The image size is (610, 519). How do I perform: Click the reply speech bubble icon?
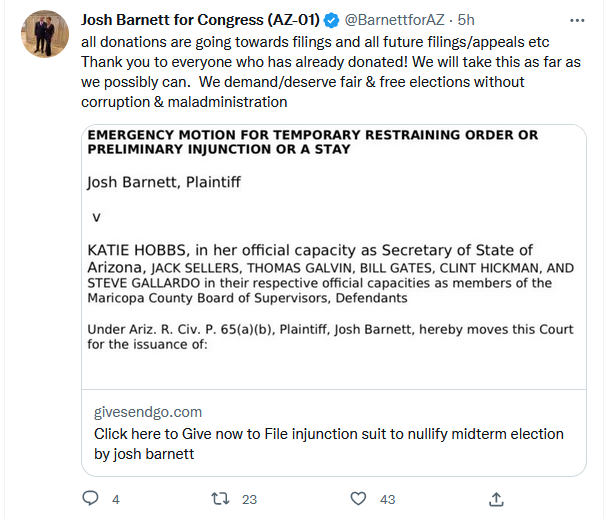point(91,497)
